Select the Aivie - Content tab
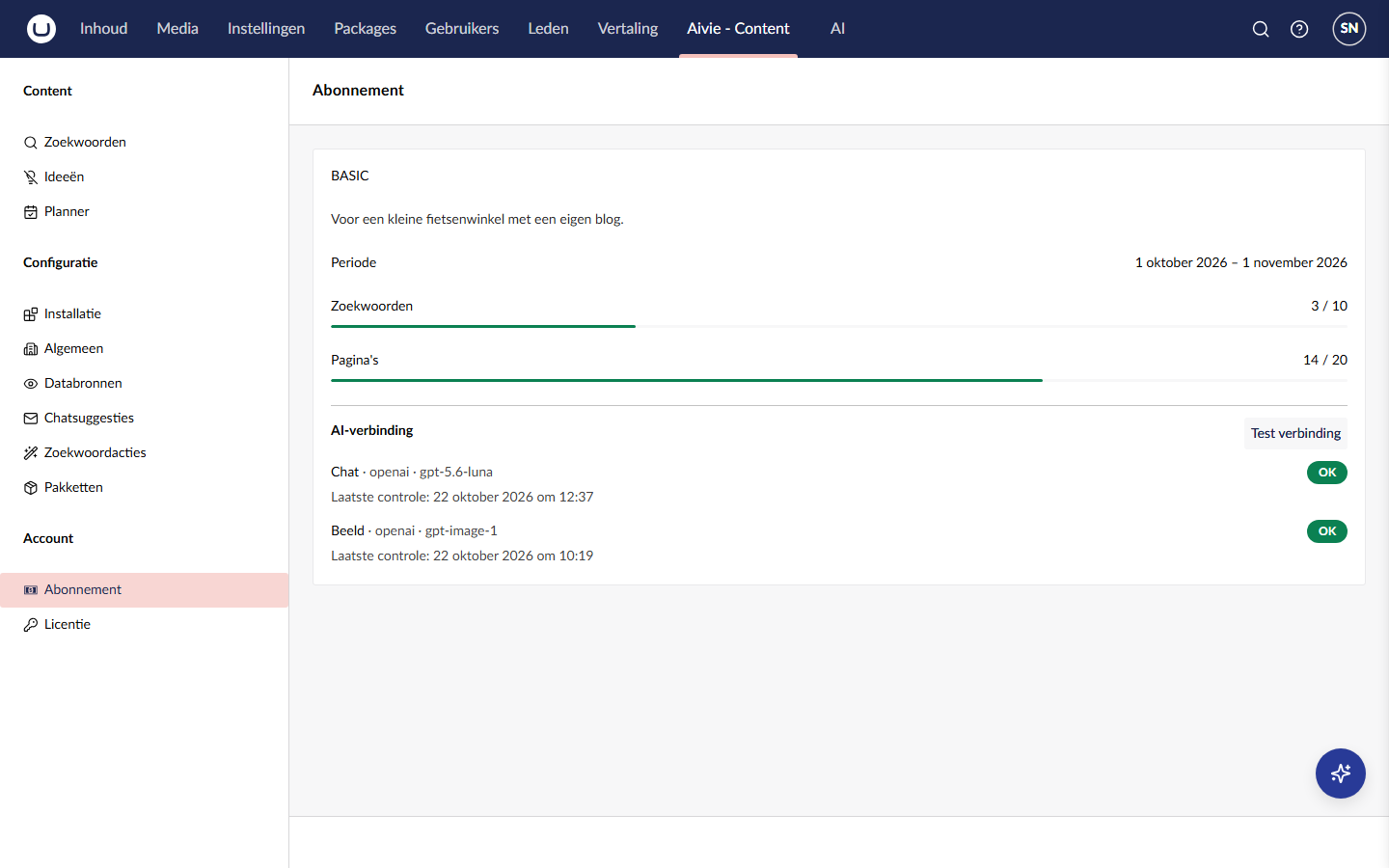 pyautogui.click(x=738, y=29)
